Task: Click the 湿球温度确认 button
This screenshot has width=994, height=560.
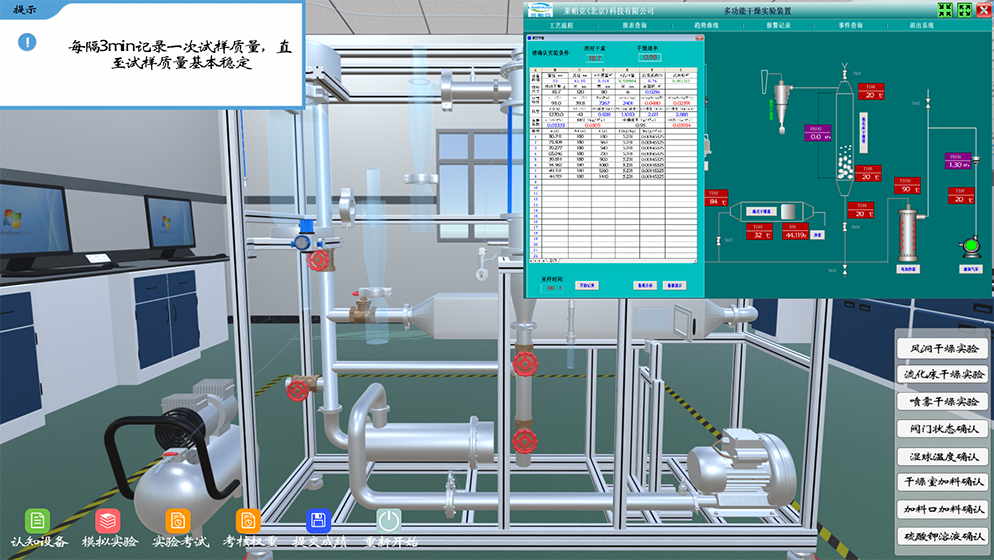Action: coord(941,457)
